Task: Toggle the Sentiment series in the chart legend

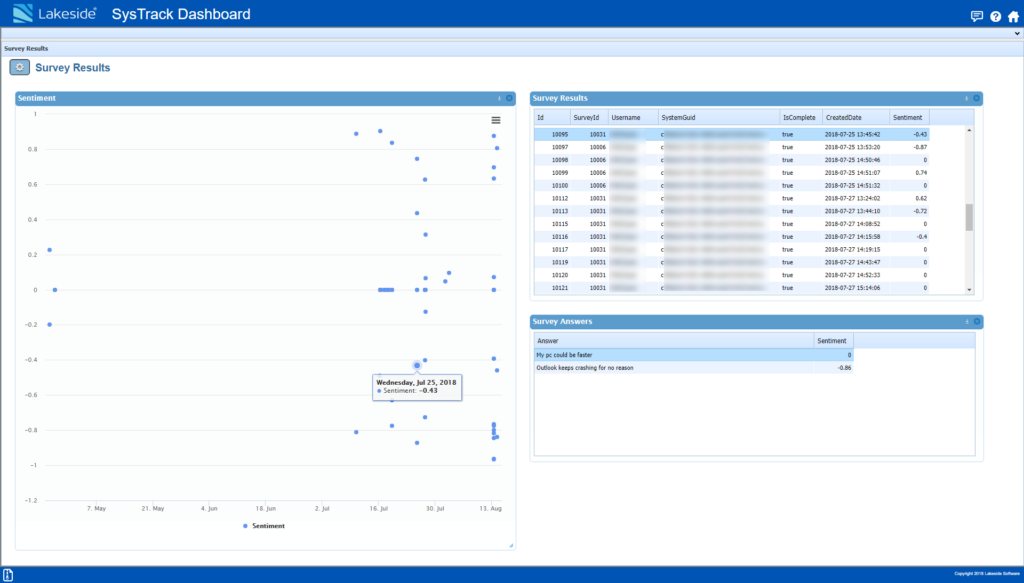Action: point(263,525)
